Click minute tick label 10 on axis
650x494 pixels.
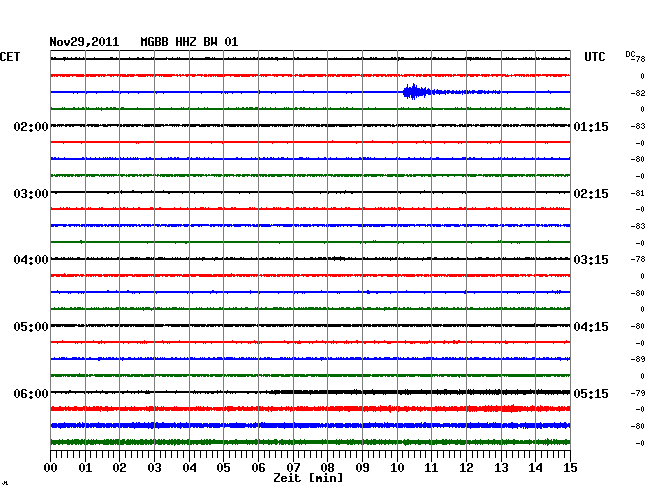tap(397, 467)
